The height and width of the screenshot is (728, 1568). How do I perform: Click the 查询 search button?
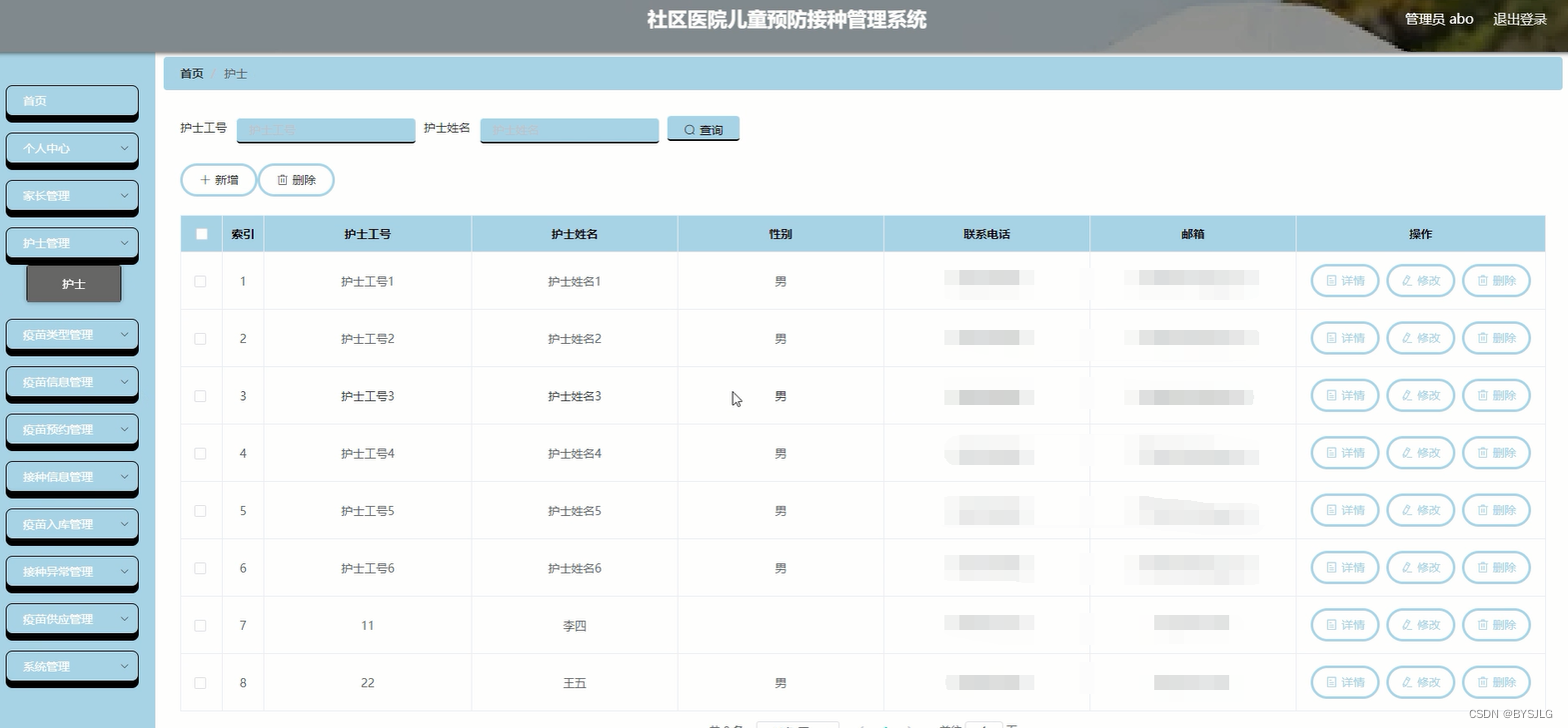(x=704, y=129)
